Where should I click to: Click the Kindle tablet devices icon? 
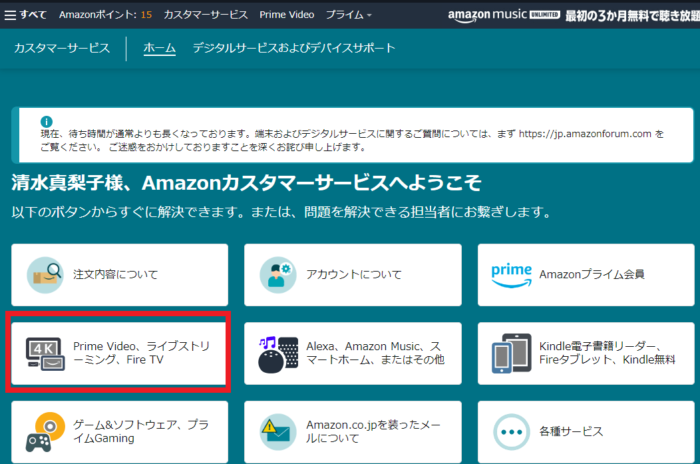coord(512,353)
